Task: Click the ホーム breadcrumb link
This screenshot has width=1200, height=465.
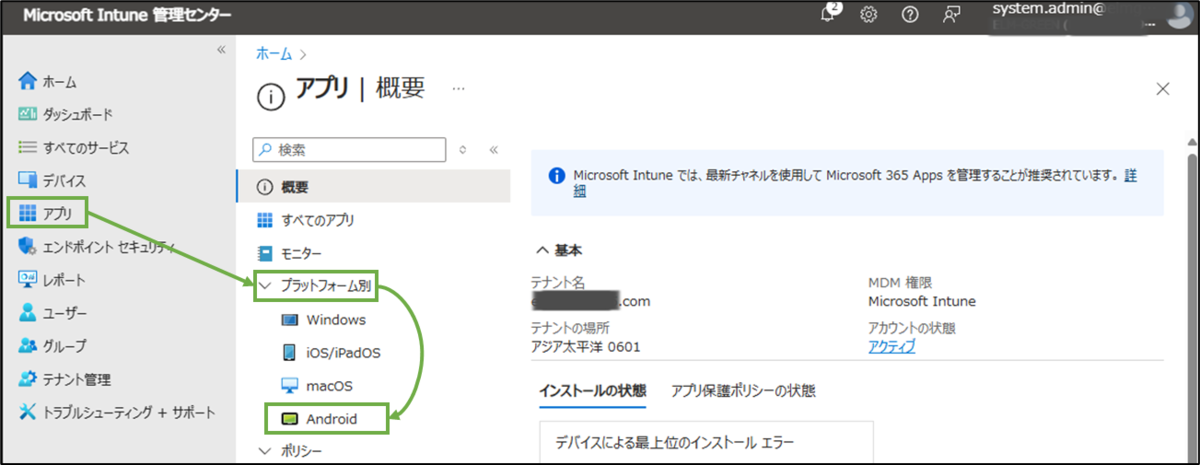Action: coord(274,52)
